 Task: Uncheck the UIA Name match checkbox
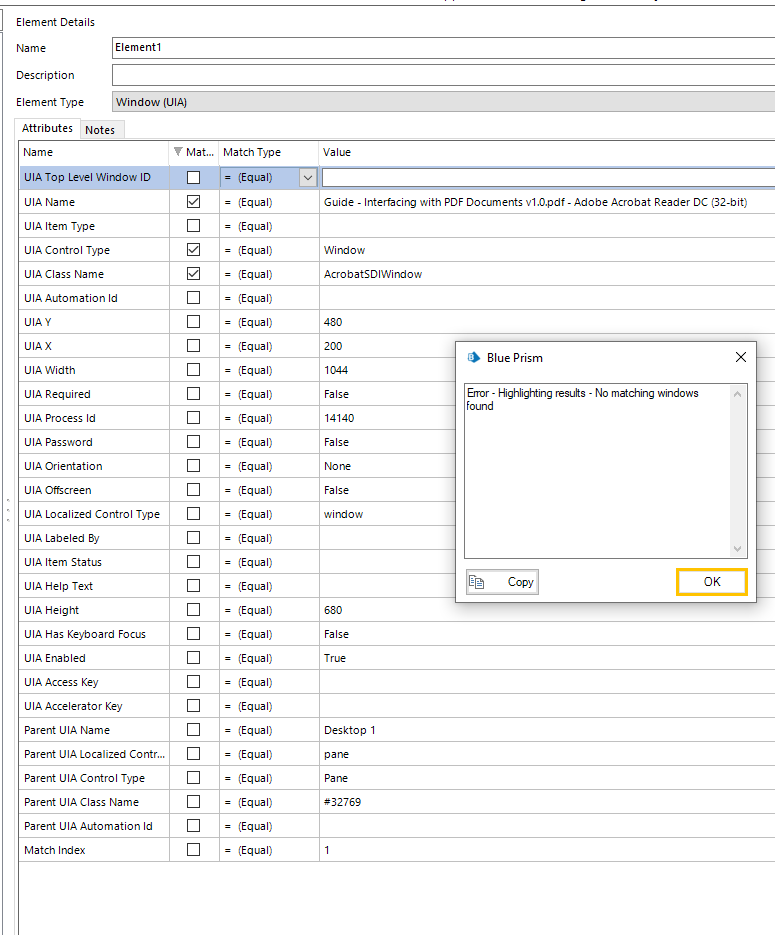[194, 202]
